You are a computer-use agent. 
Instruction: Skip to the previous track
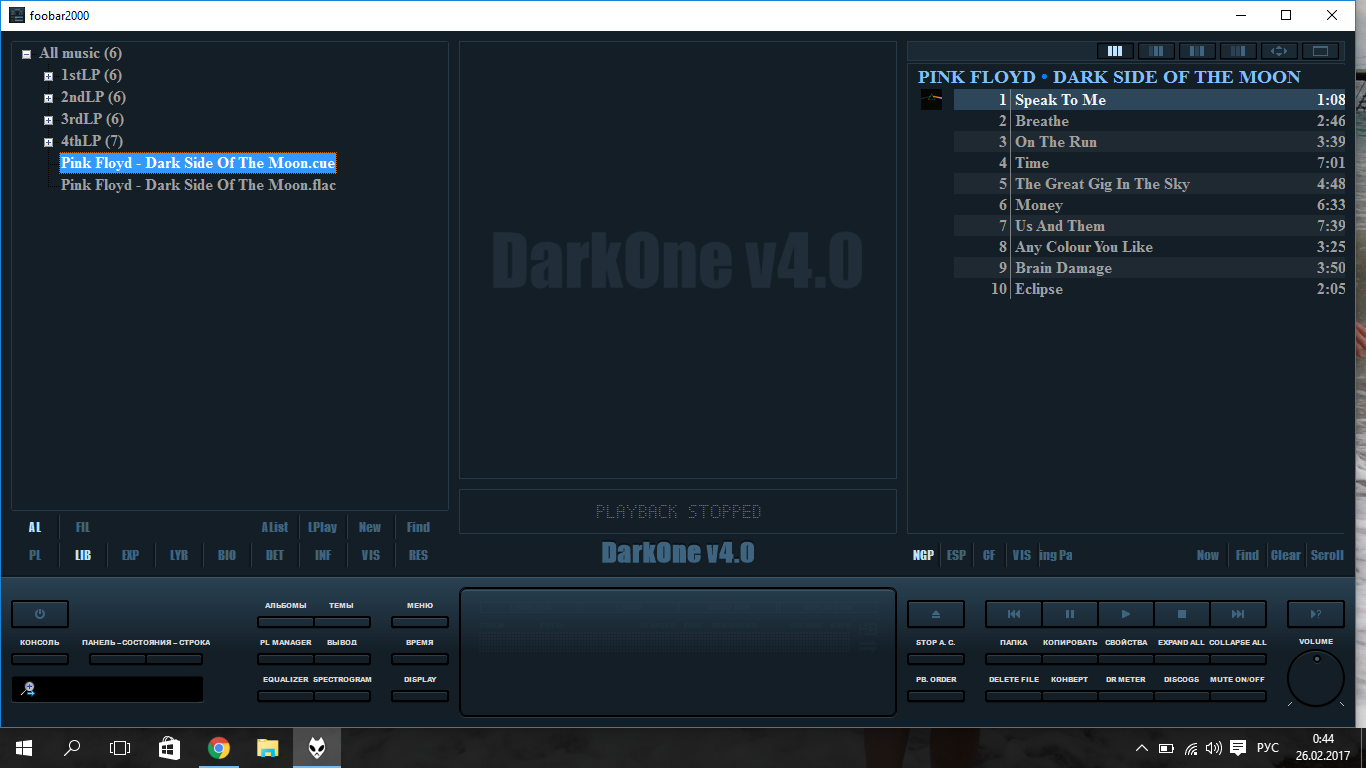[1014, 614]
